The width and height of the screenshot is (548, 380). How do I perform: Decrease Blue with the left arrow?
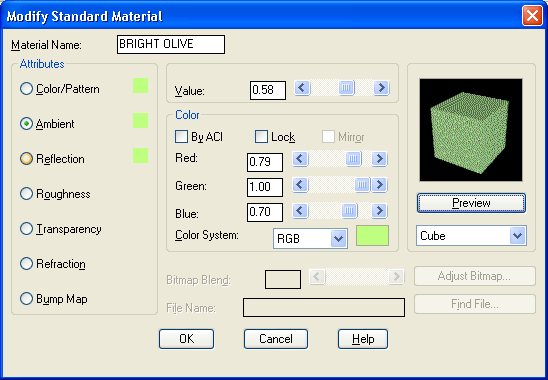(x=300, y=211)
